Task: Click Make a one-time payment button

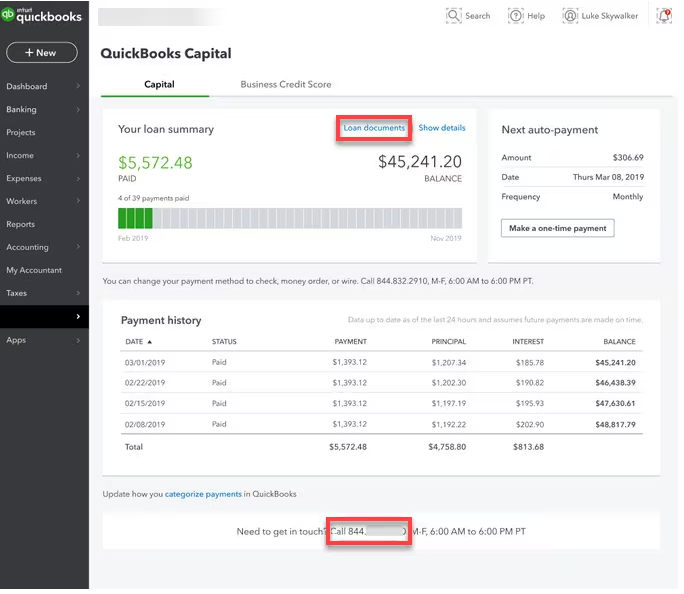Action: point(557,228)
